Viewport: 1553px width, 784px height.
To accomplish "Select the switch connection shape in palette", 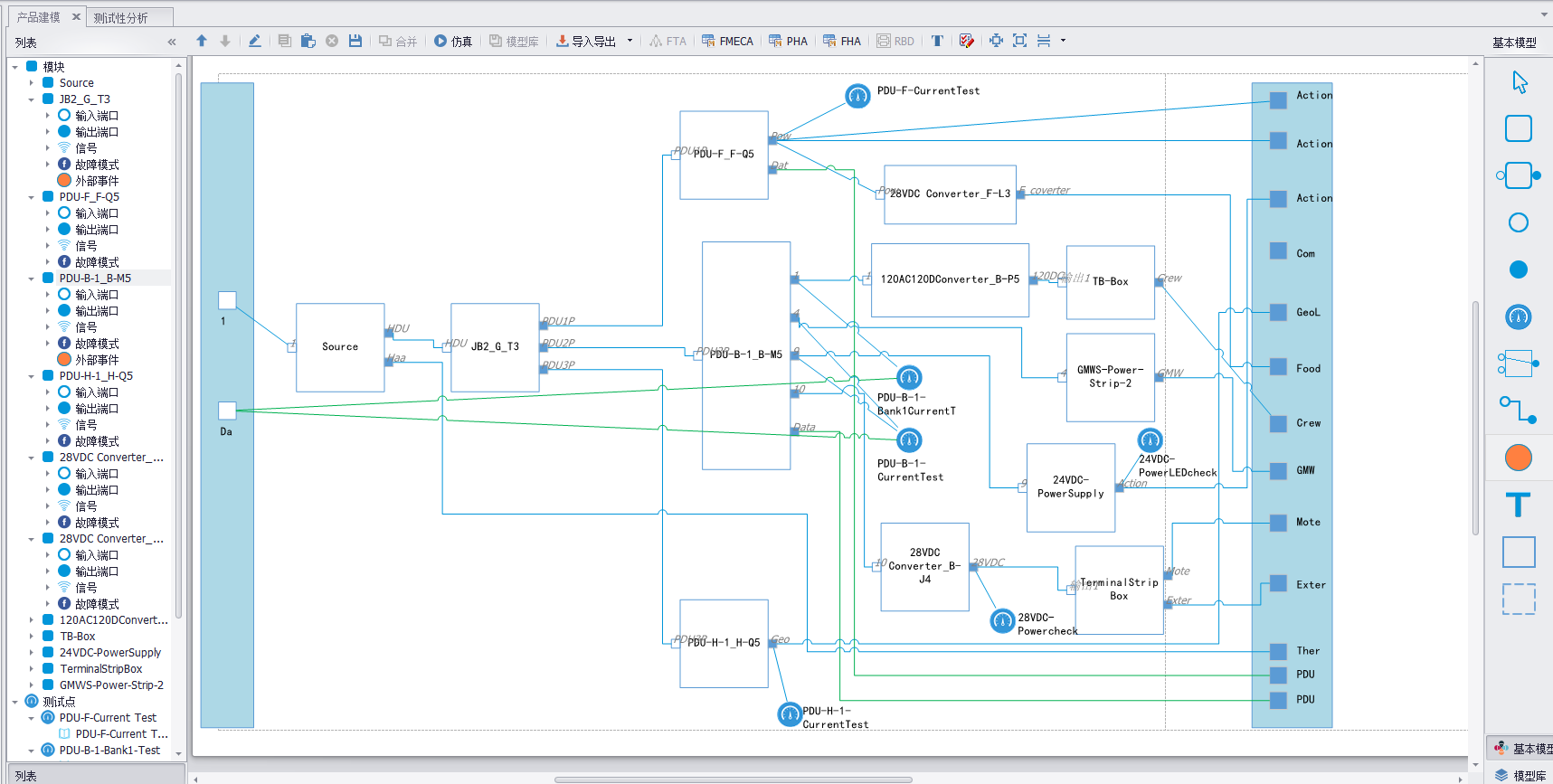I will (x=1519, y=364).
